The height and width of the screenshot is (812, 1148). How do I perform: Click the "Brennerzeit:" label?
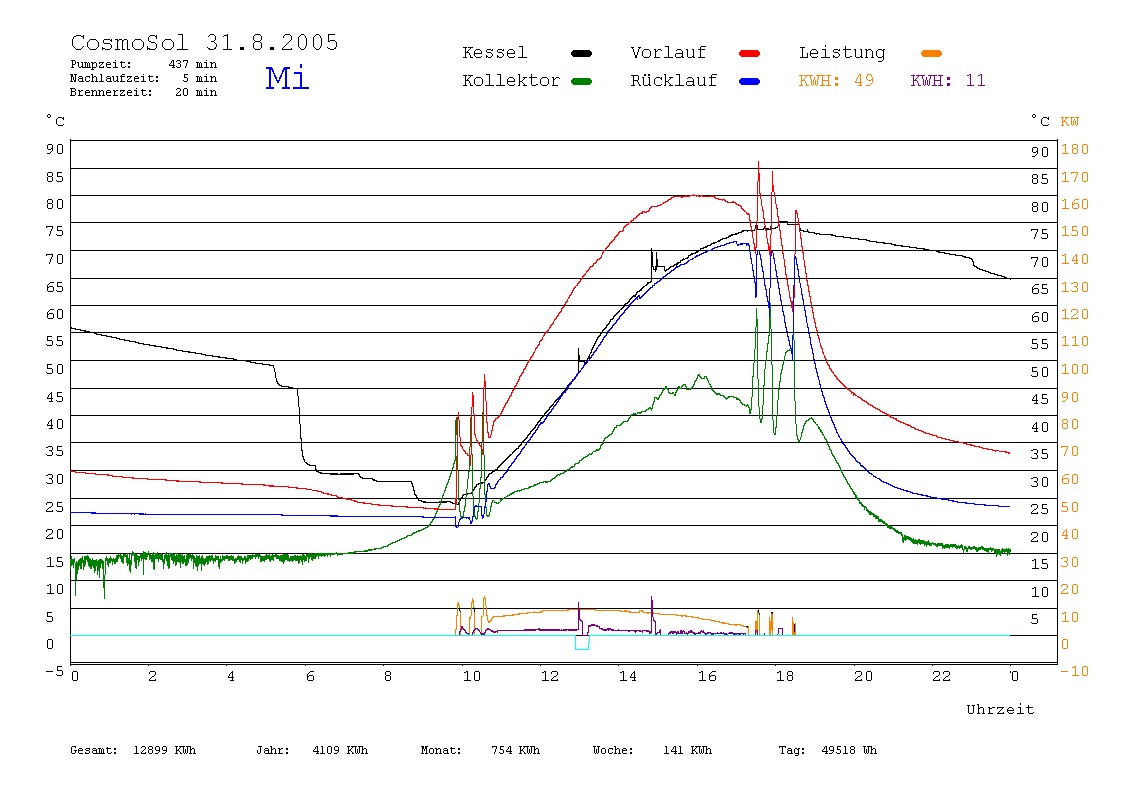[111, 92]
